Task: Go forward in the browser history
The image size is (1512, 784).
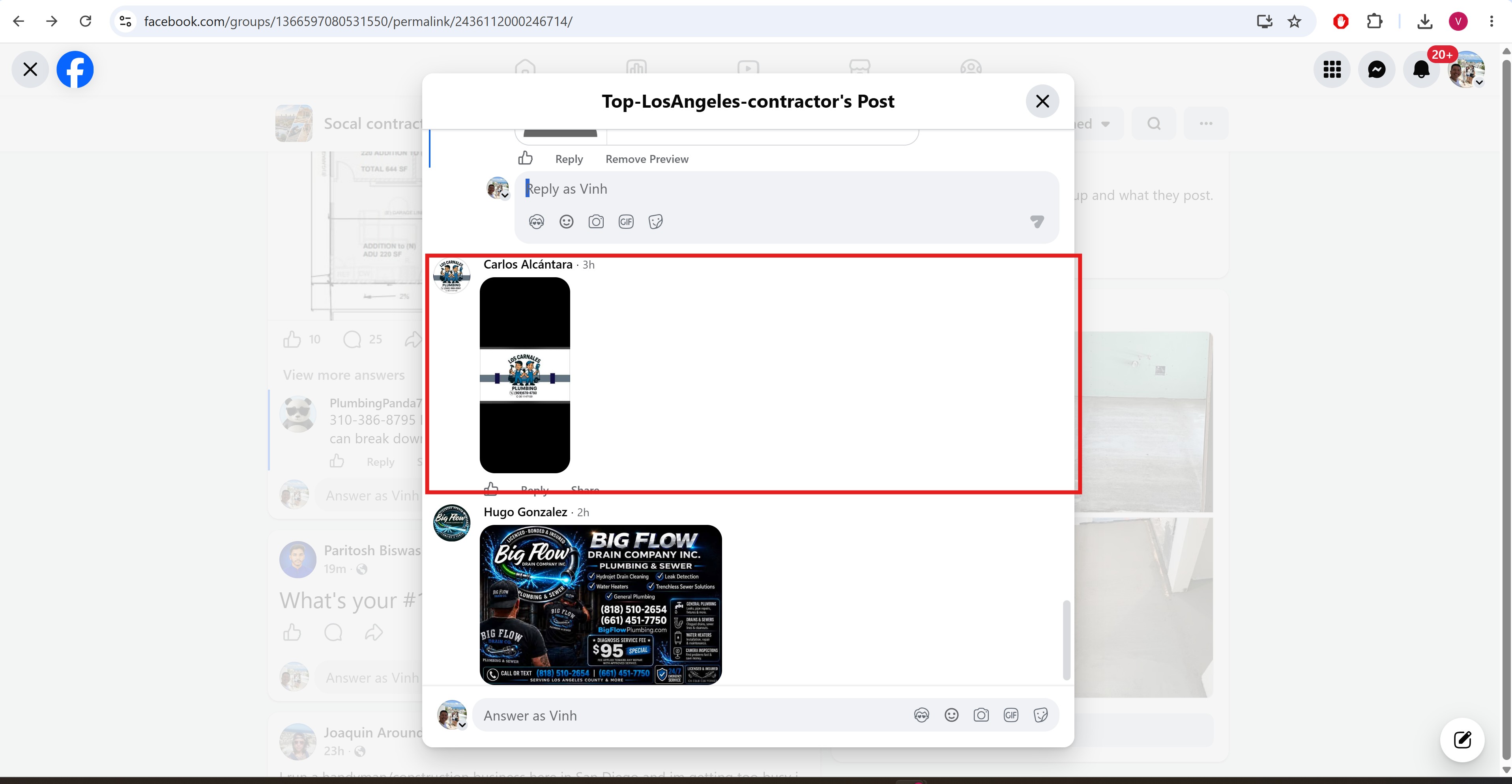Action: 52,21
